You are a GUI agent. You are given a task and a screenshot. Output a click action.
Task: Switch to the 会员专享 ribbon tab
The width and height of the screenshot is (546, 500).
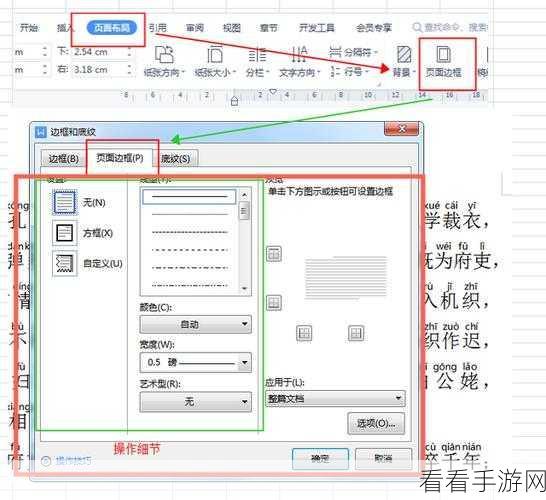point(374,28)
